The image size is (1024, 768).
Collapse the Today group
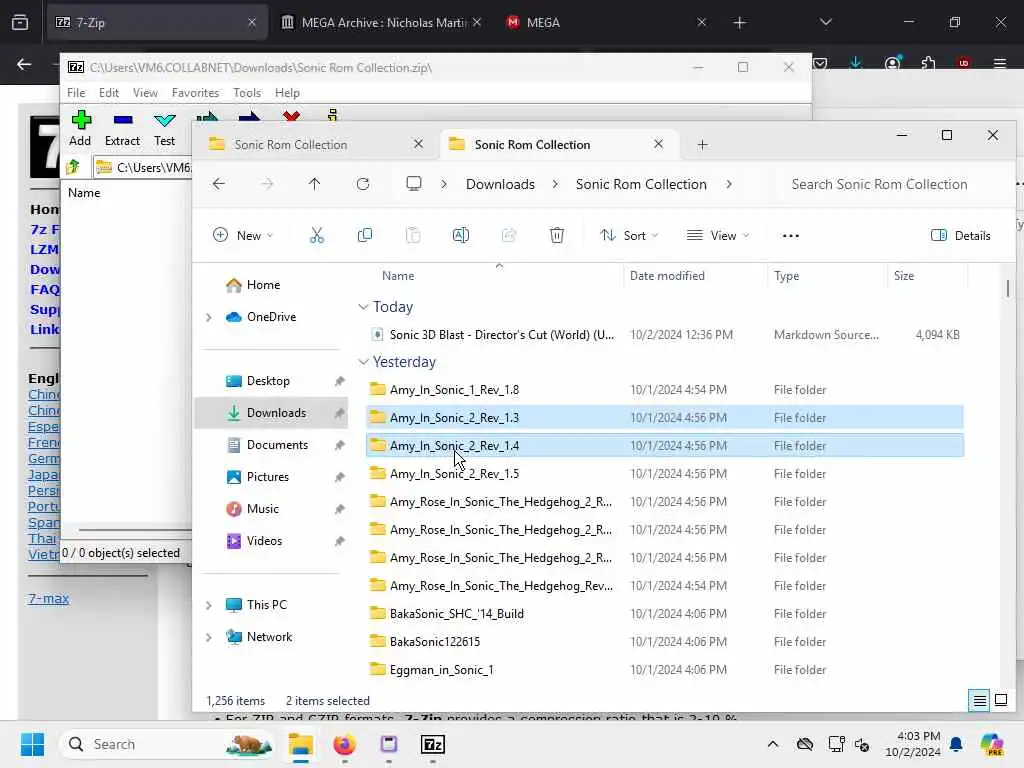coord(363,306)
